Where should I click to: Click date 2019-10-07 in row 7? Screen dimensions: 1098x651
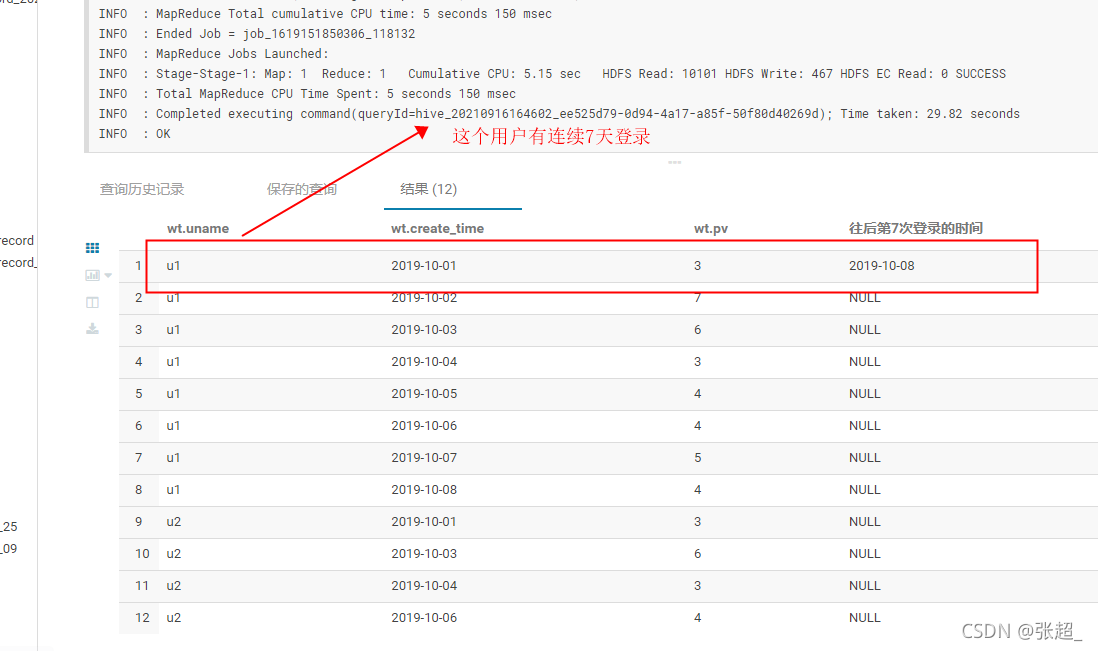point(424,458)
